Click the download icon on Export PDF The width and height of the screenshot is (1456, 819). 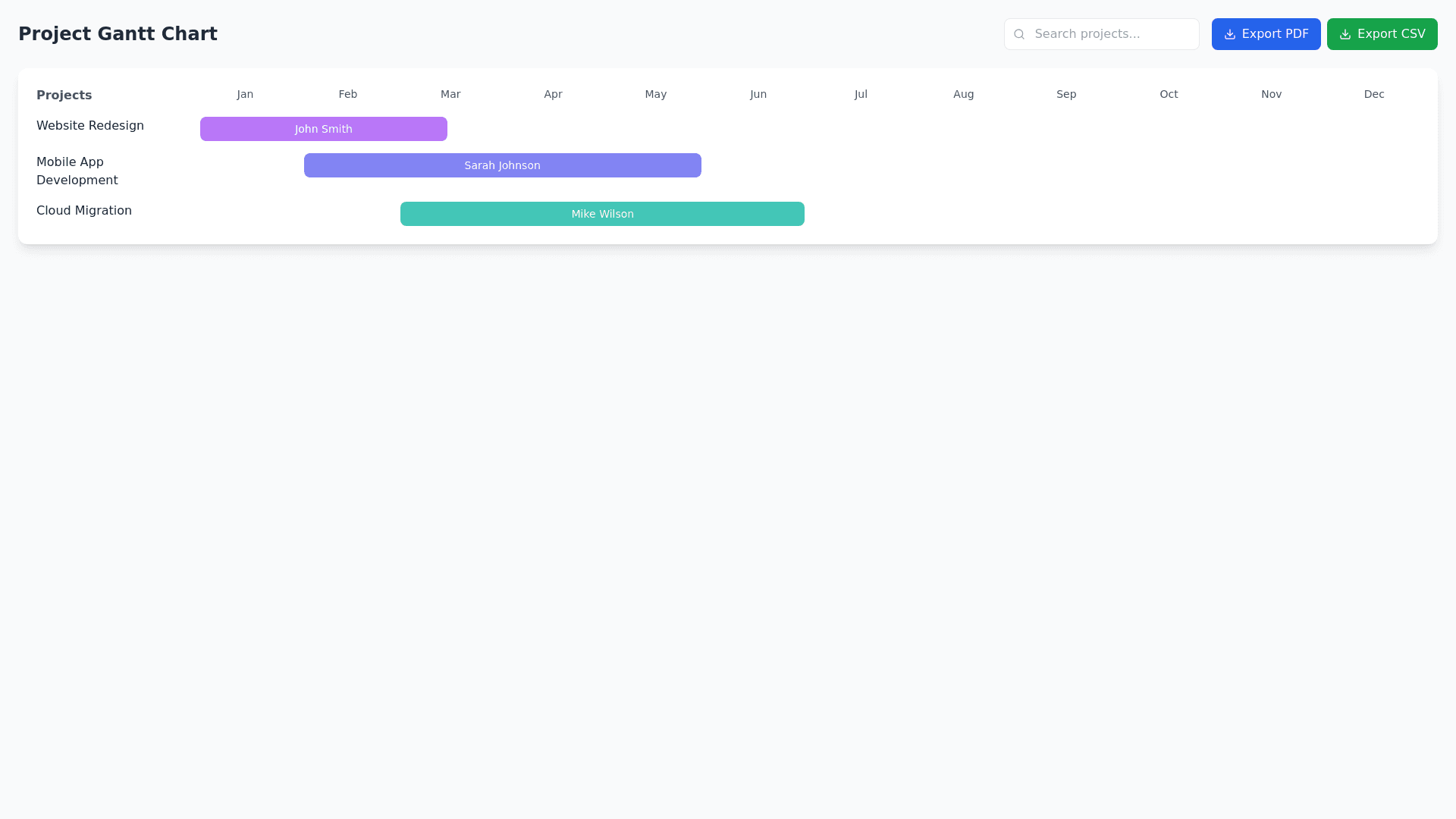coord(1230,34)
